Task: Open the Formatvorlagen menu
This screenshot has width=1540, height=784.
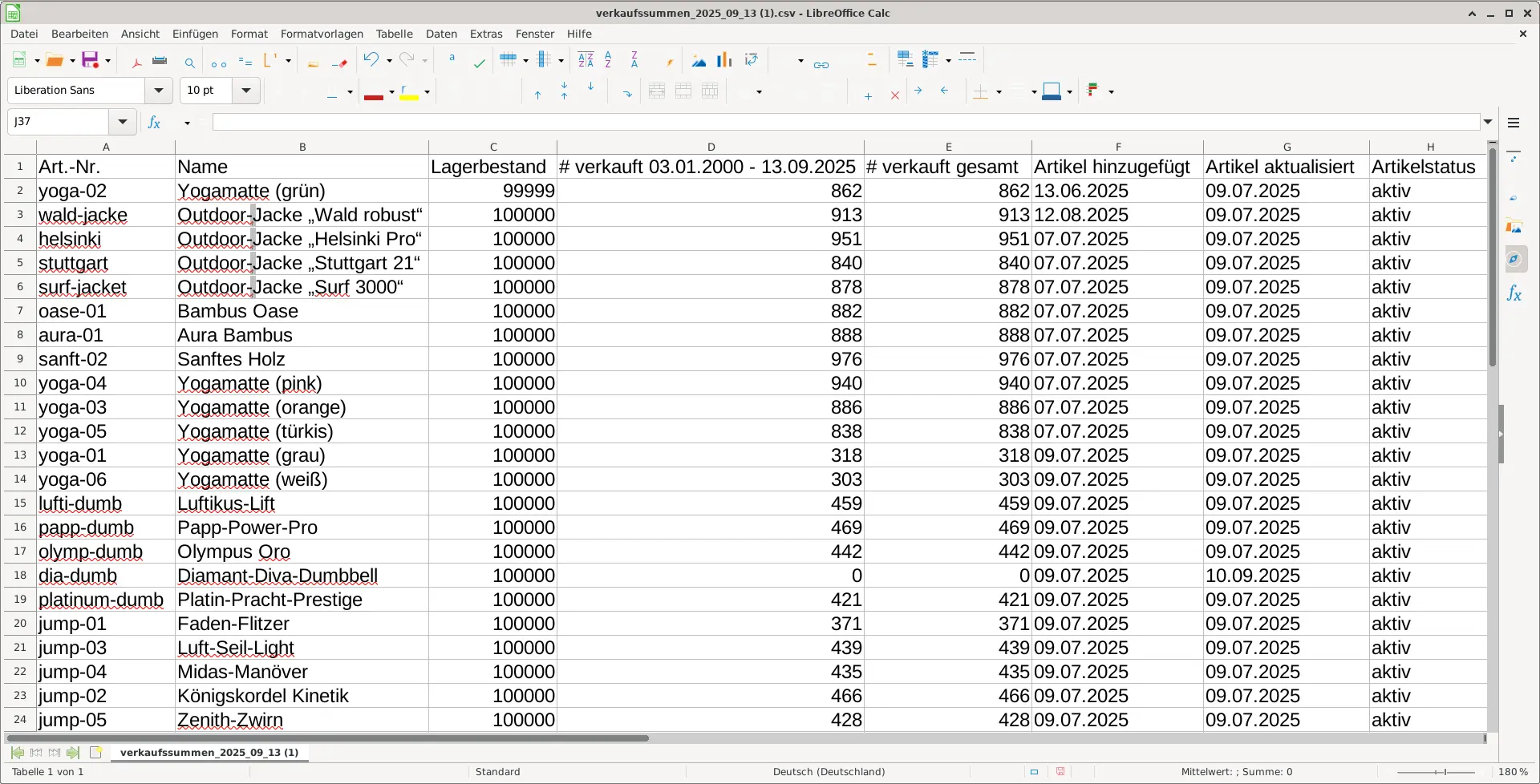Action: 322,34
